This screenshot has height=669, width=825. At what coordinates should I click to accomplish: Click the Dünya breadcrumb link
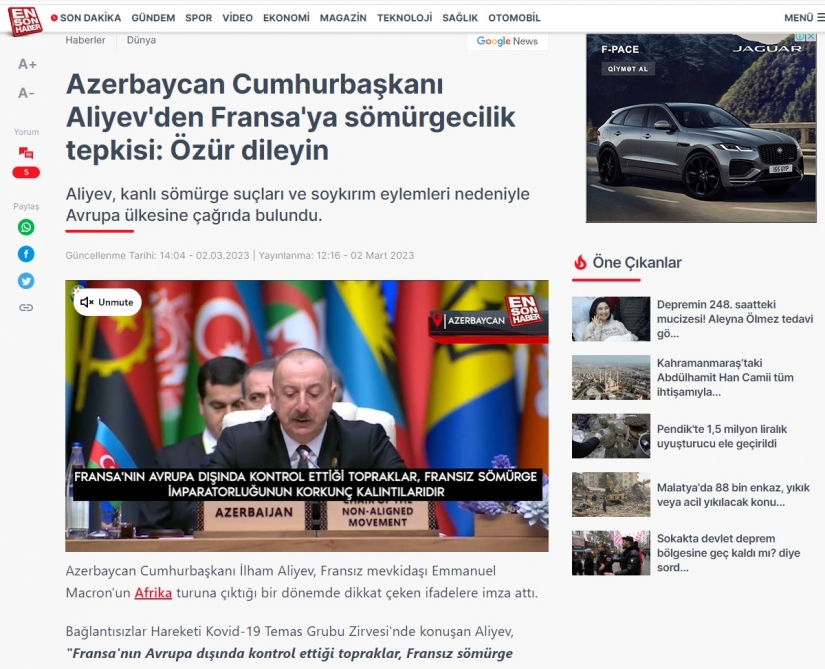point(141,40)
